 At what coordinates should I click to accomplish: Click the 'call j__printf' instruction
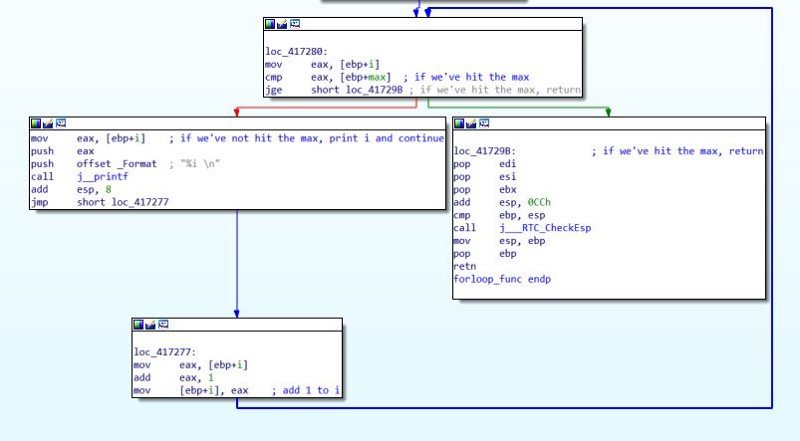pyautogui.click(x=80, y=177)
